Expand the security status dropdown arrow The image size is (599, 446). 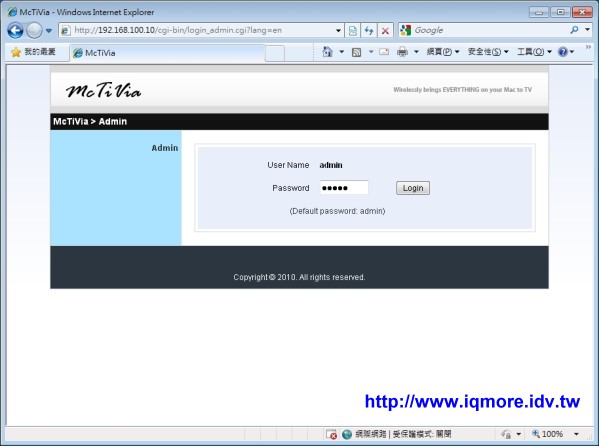pyautogui.click(x=518, y=434)
